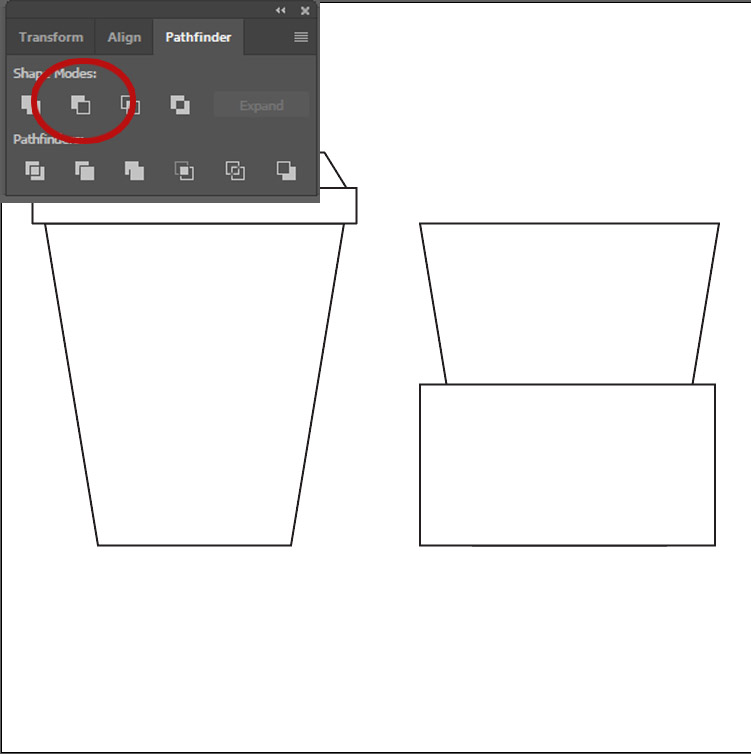751x754 pixels.
Task: Click the Unite shape mode icon
Action: click(31, 105)
